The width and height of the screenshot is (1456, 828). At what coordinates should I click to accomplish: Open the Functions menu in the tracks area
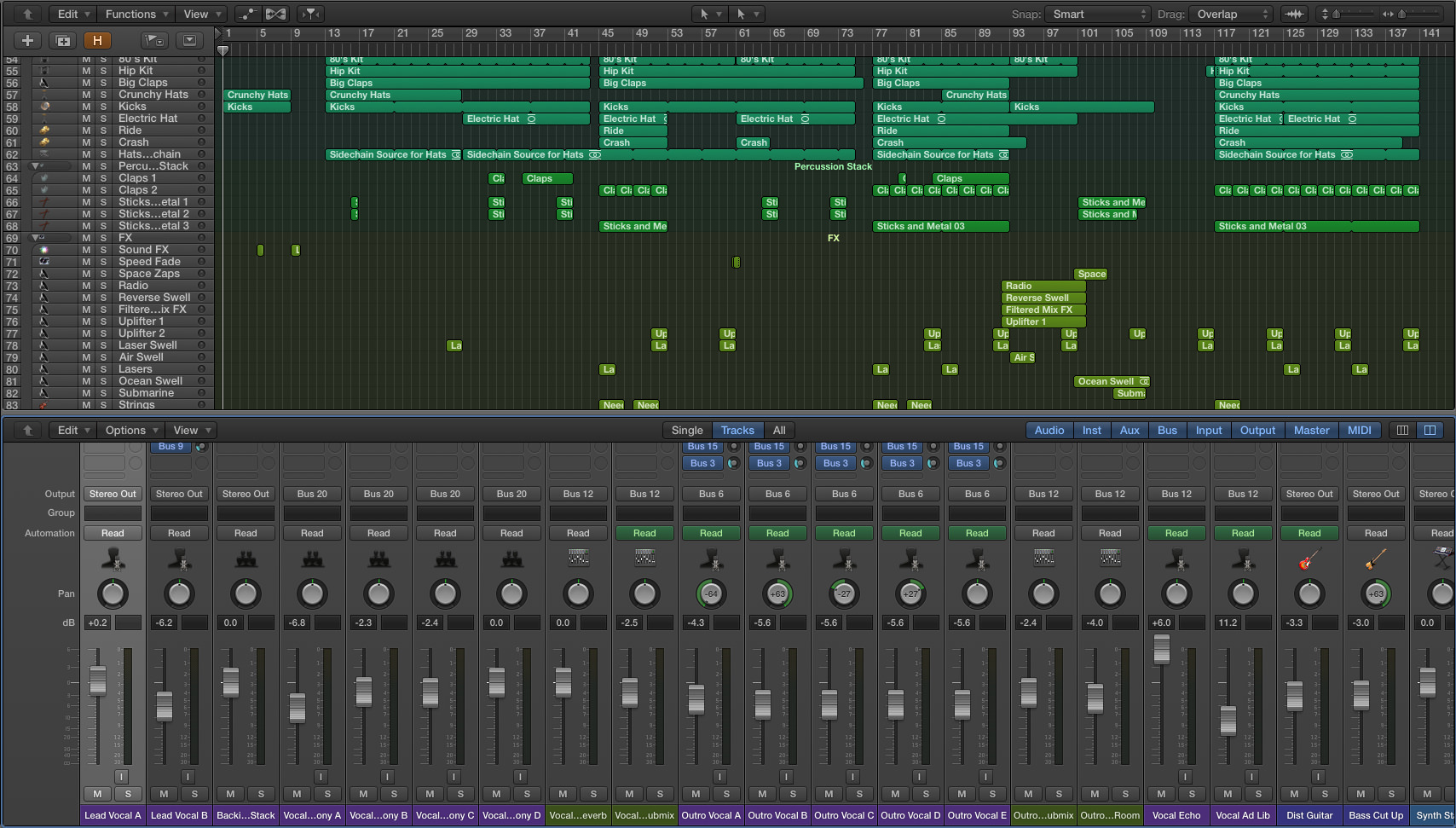click(x=136, y=14)
